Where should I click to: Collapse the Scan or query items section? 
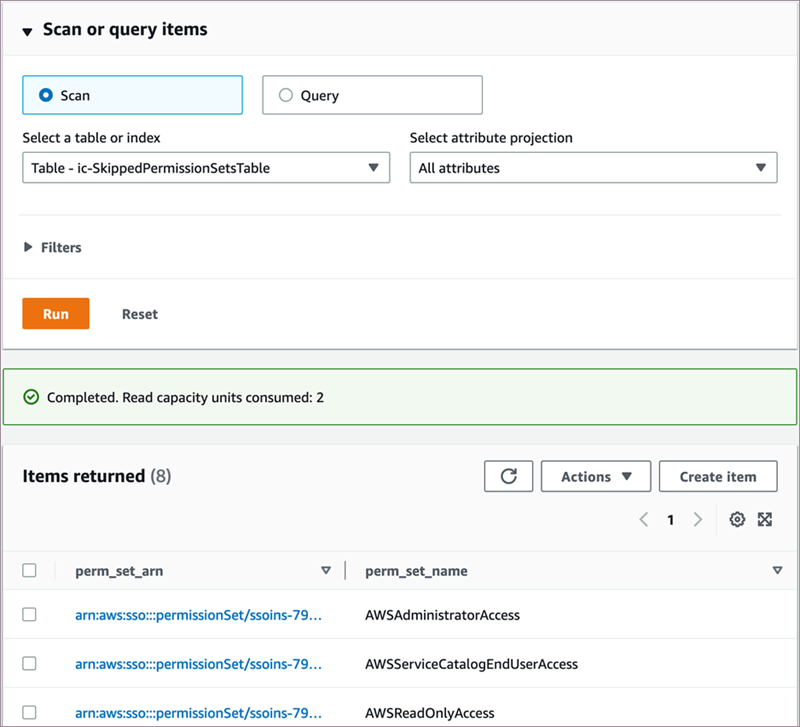pos(28,31)
